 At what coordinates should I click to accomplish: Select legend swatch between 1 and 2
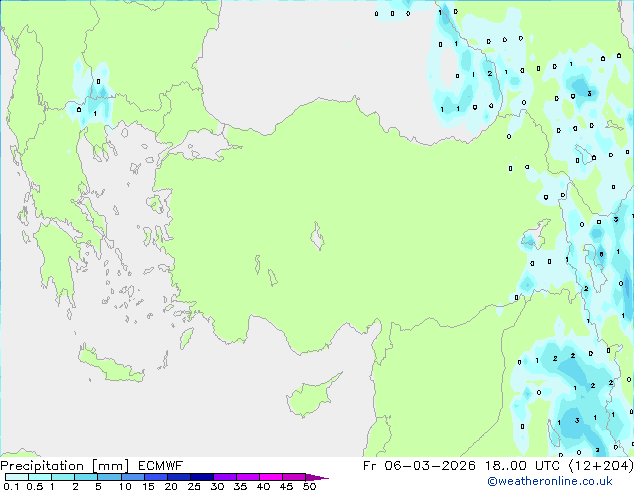click(63, 477)
